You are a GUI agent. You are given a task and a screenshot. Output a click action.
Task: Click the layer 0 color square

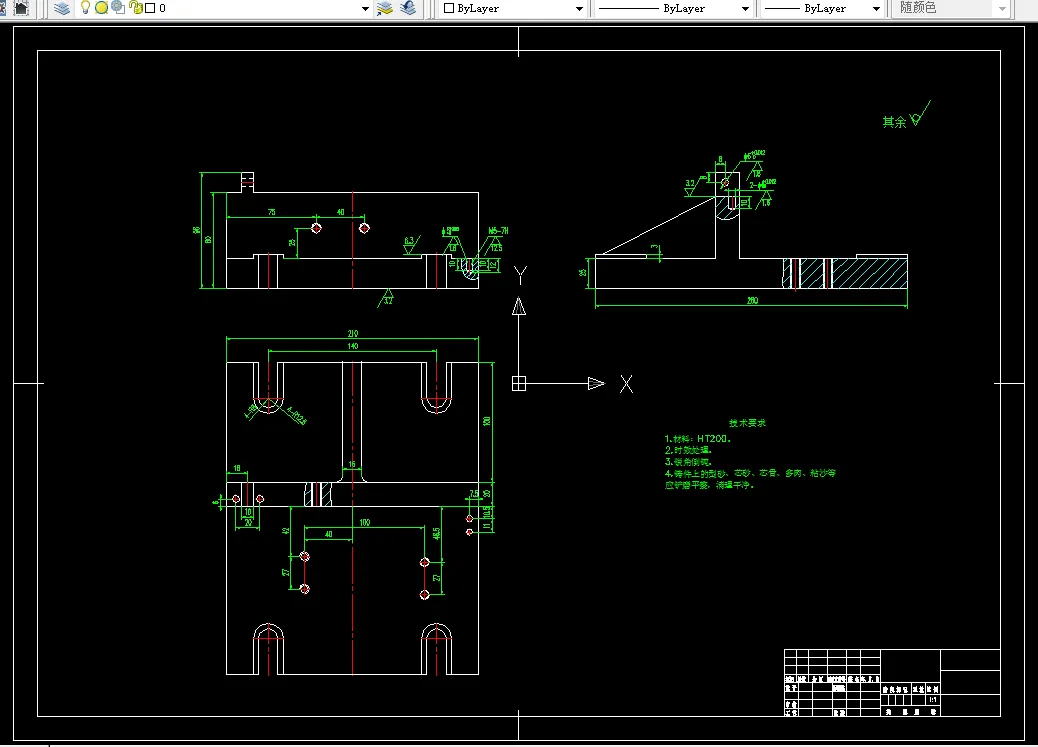pyautogui.click(x=150, y=9)
